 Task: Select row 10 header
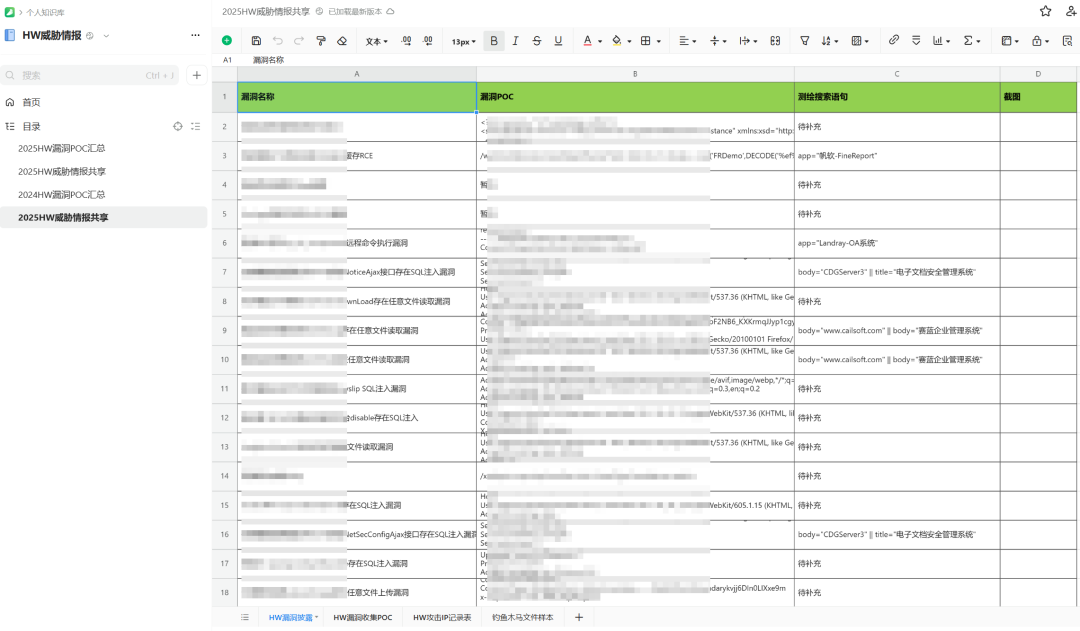pyautogui.click(x=225, y=360)
